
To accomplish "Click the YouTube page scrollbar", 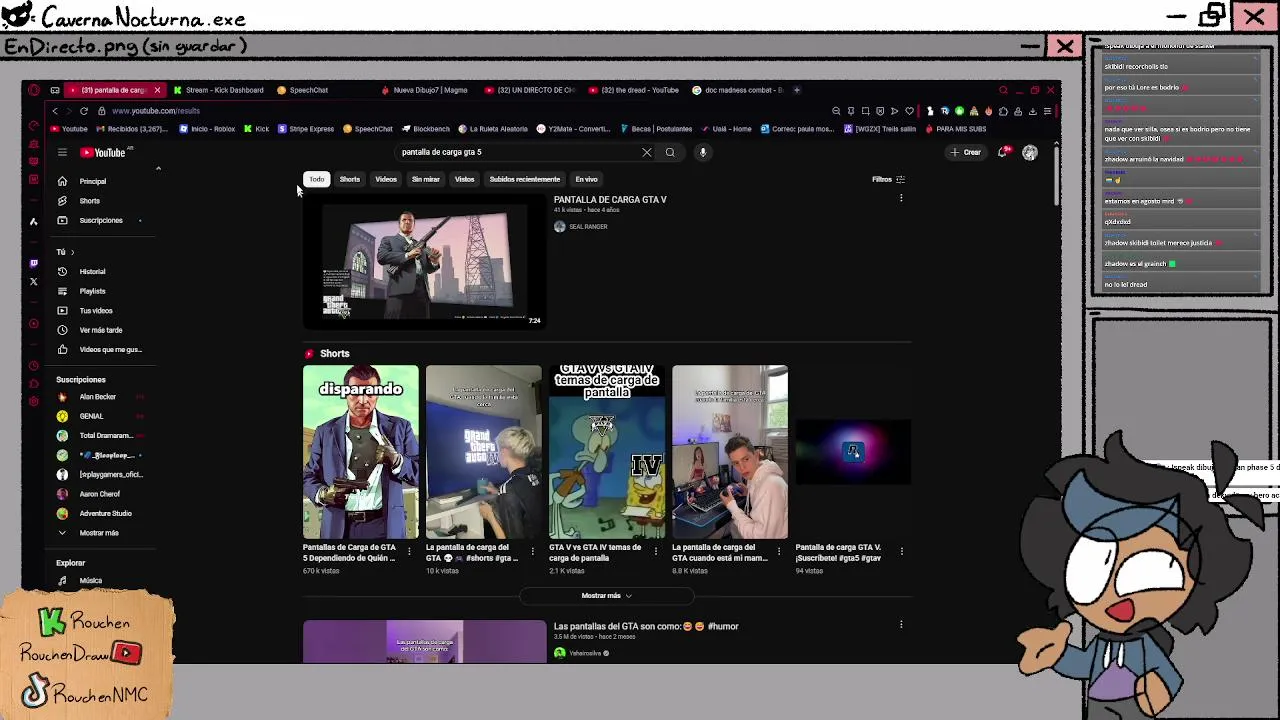I will 1056,176.
